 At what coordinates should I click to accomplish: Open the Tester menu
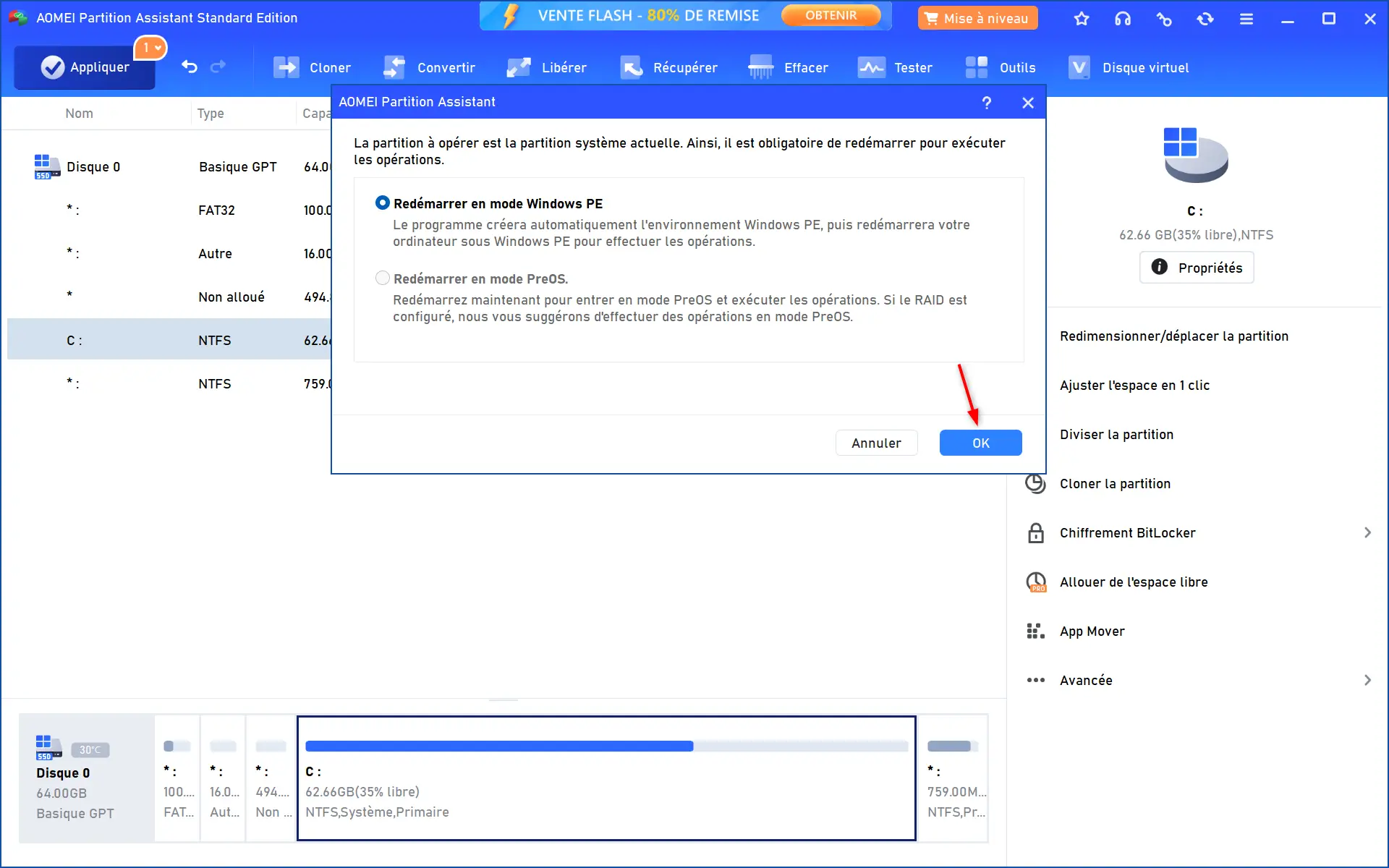(x=895, y=67)
